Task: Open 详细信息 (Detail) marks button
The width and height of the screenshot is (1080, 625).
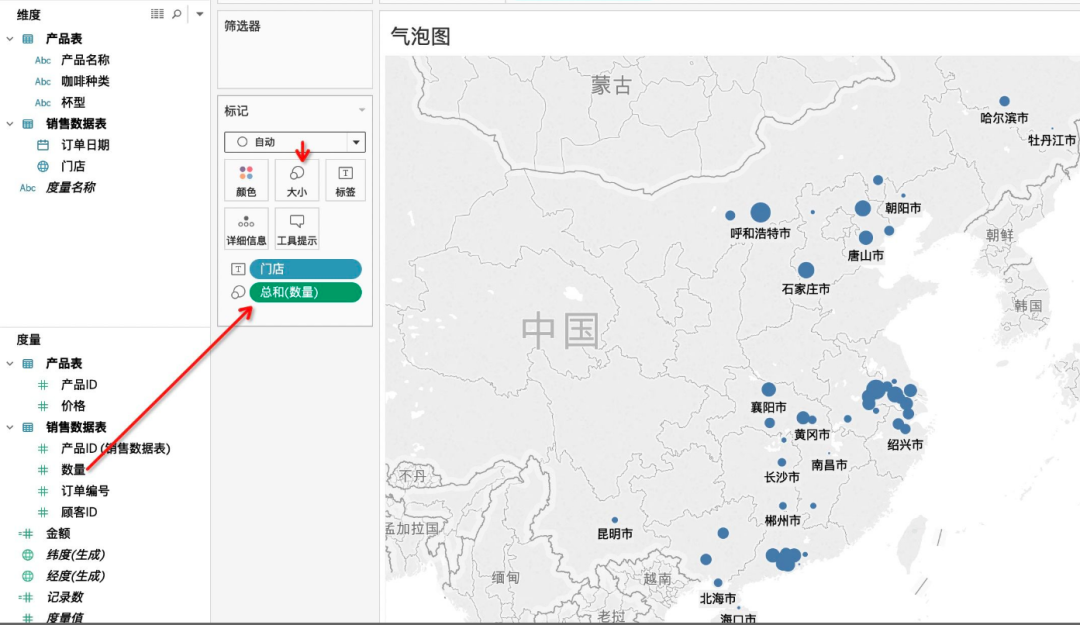Action: tap(246, 228)
